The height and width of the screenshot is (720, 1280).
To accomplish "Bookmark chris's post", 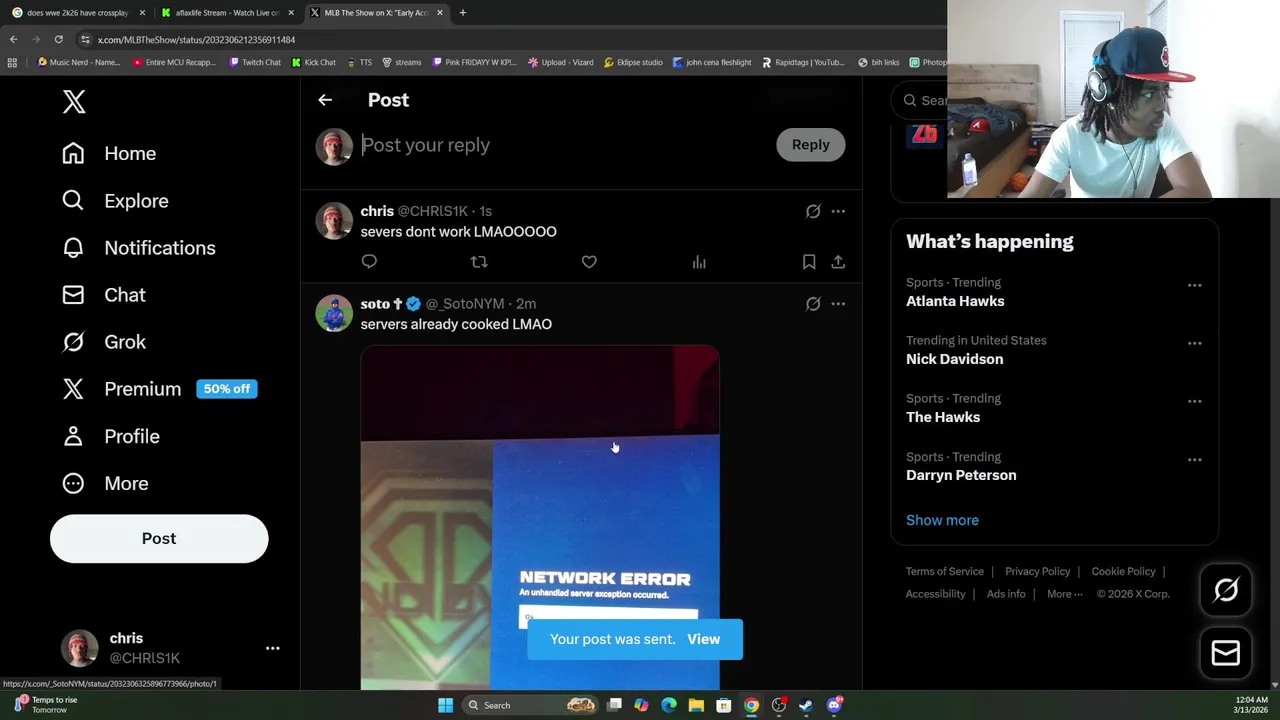I will click(809, 261).
